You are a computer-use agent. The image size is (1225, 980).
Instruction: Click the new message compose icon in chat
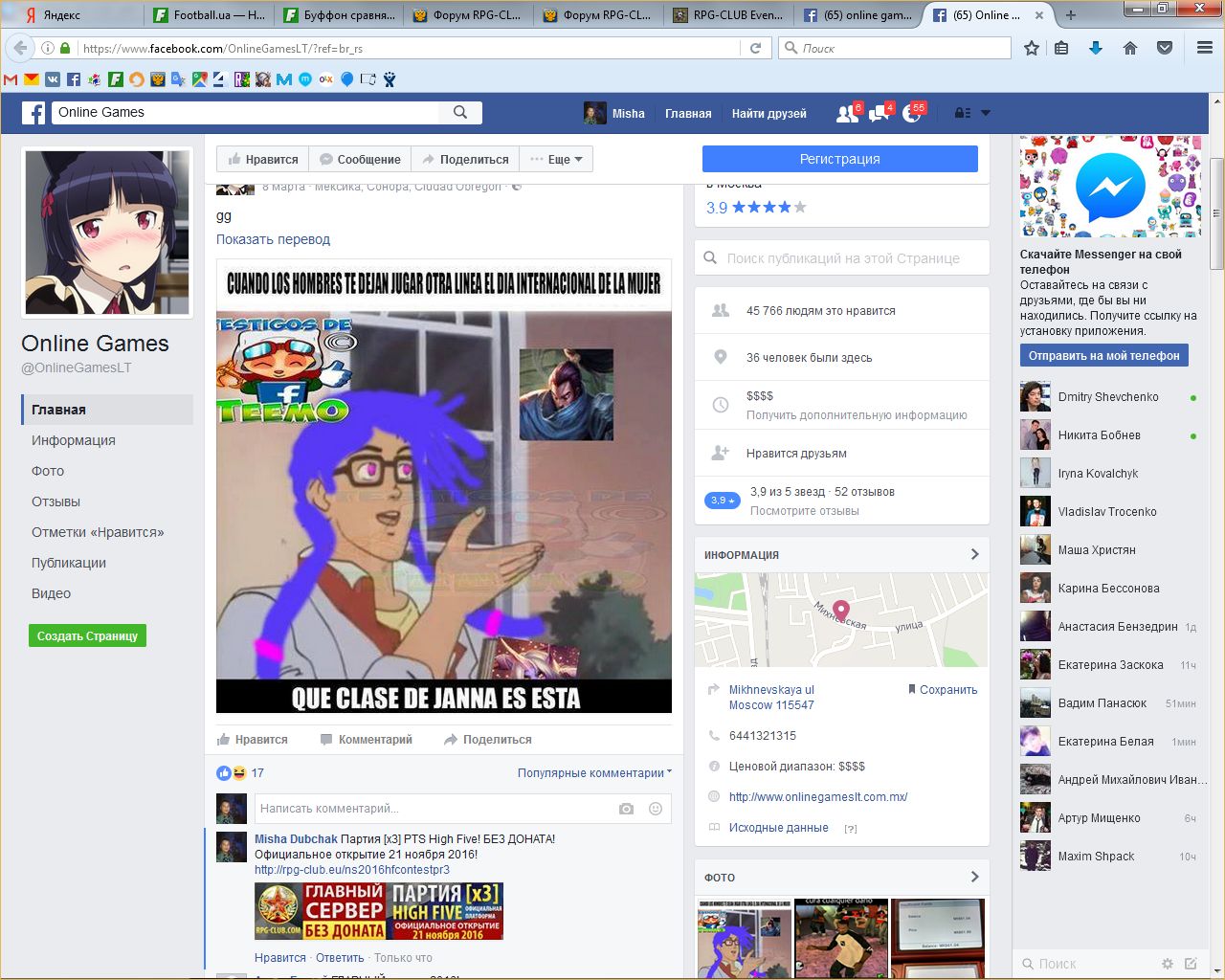1191,964
